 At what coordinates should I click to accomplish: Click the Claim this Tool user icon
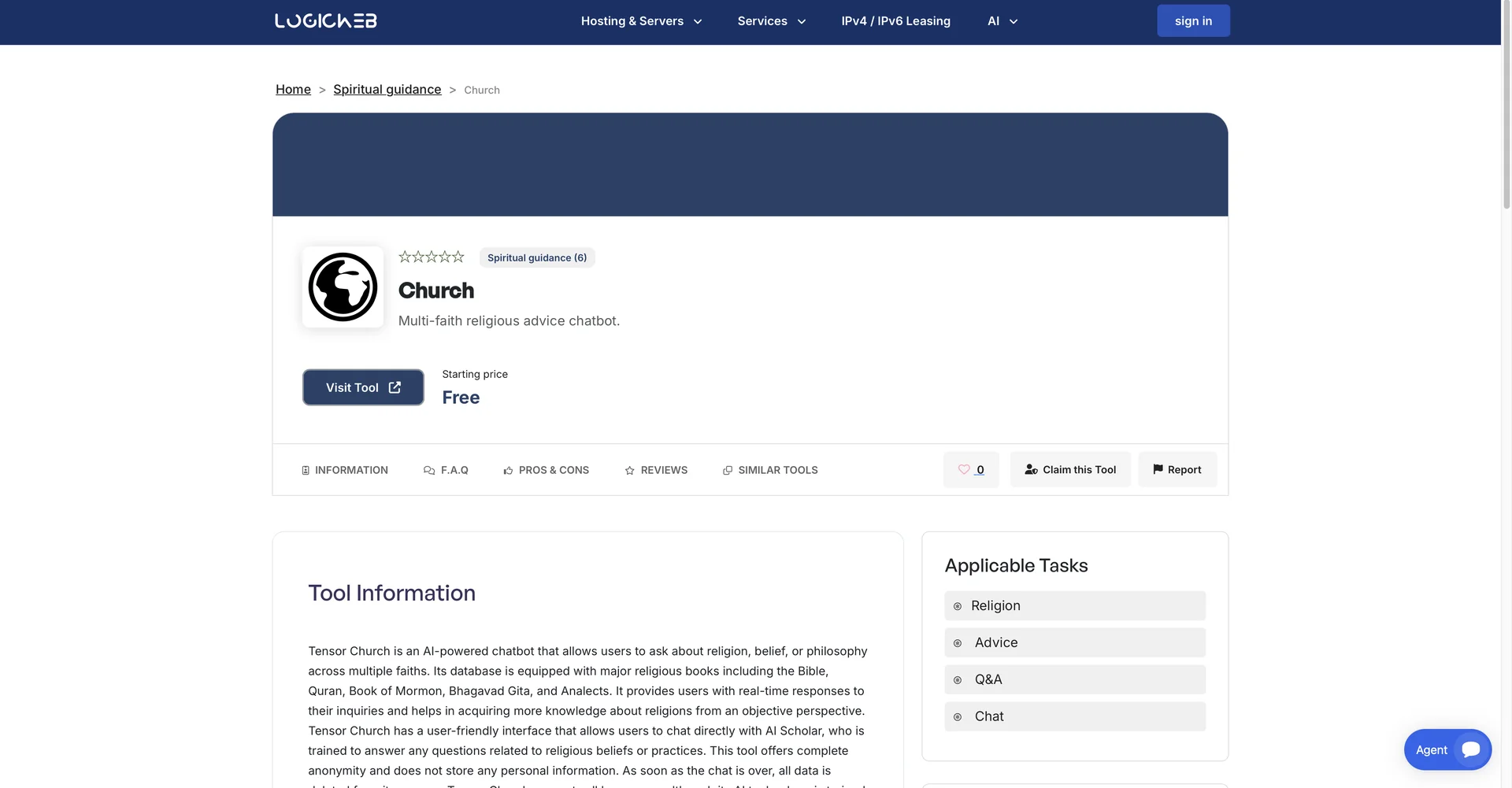1031,469
